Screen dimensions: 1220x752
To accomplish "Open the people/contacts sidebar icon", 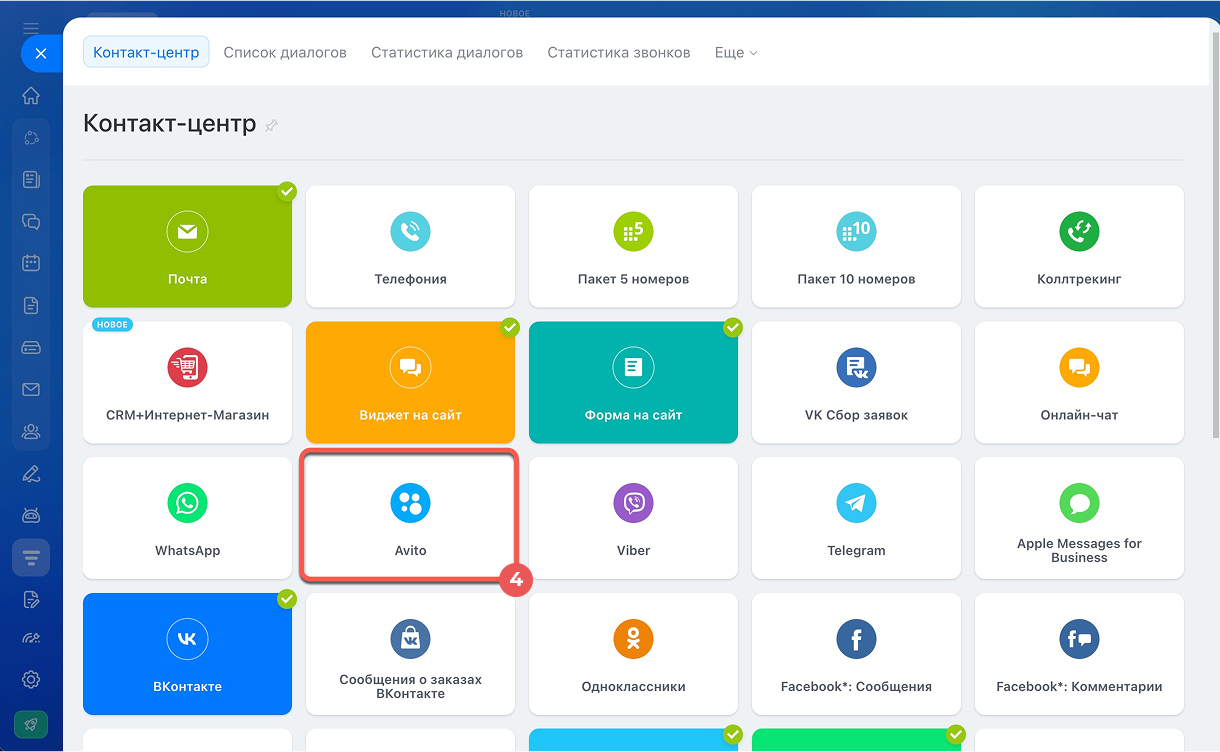I will pyautogui.click(x=31, y=432).
